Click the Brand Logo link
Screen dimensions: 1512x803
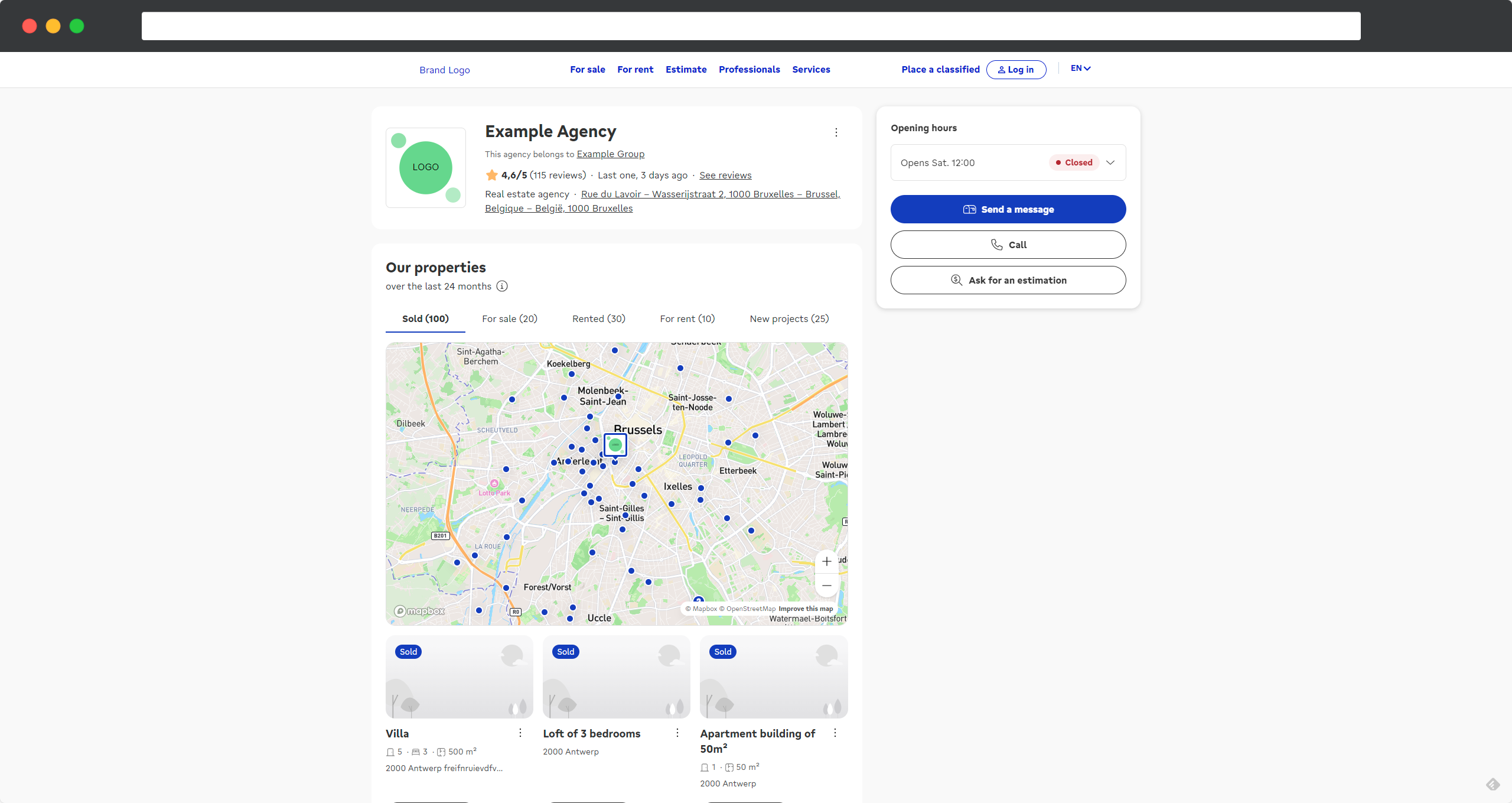point(445,70)
